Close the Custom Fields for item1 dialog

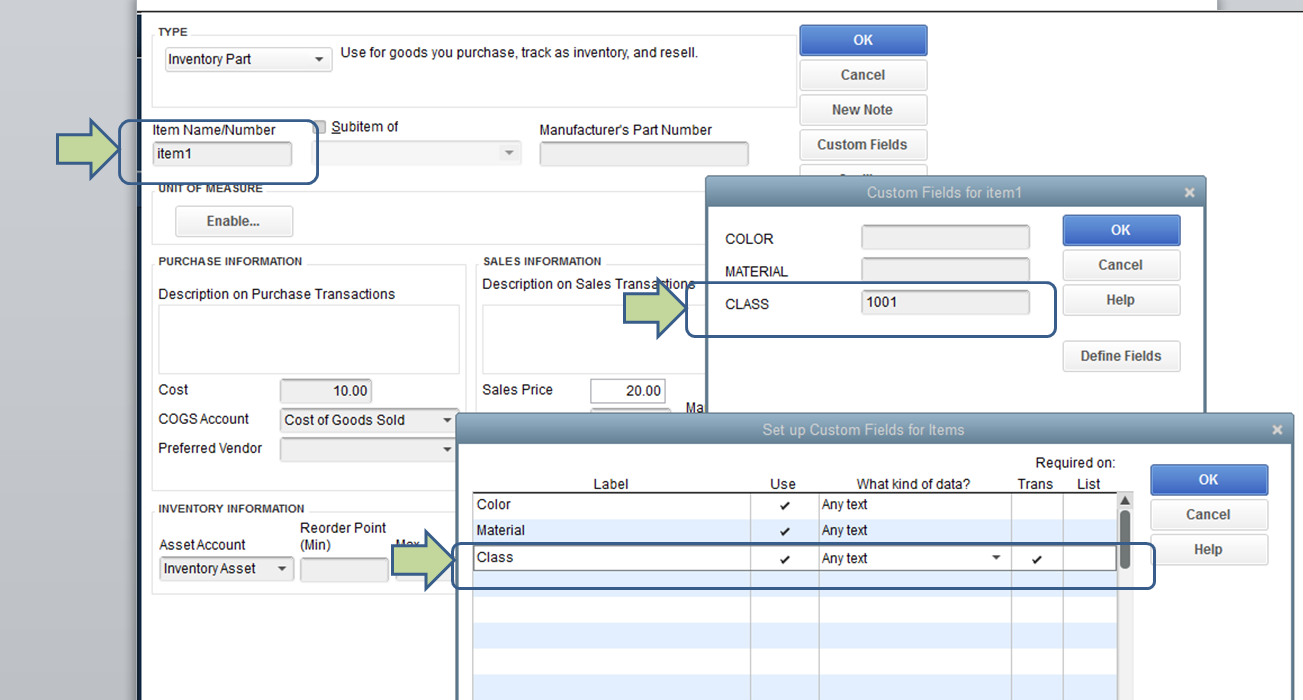click(1189, 193)
